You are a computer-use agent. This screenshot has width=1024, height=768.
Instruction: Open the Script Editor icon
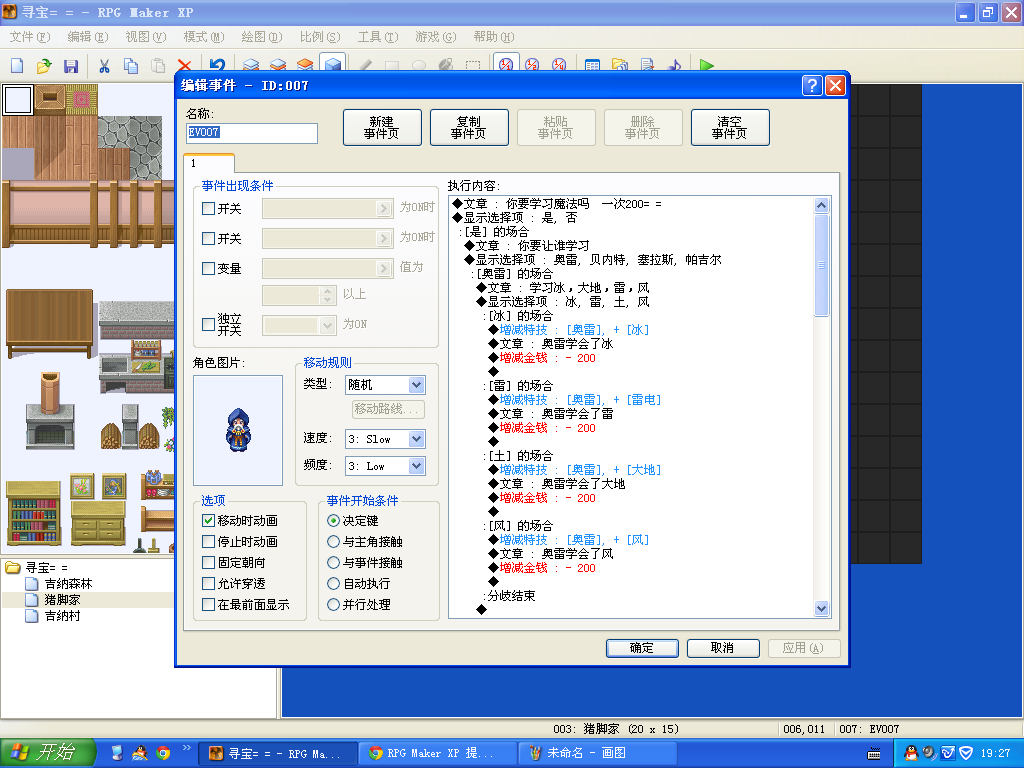[647, 64]
